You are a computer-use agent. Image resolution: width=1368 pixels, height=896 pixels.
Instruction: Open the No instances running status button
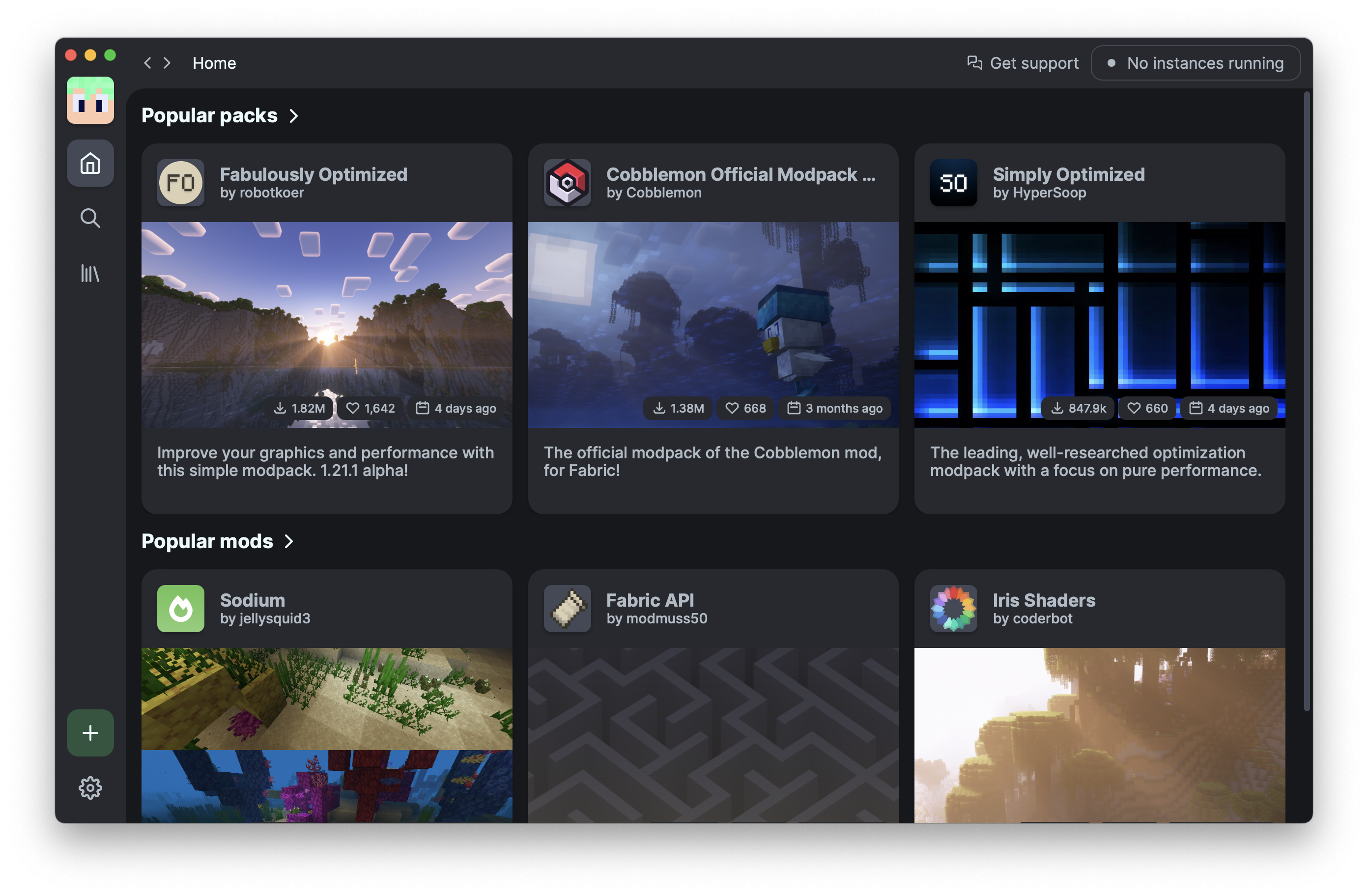[x=1196, y=63]
